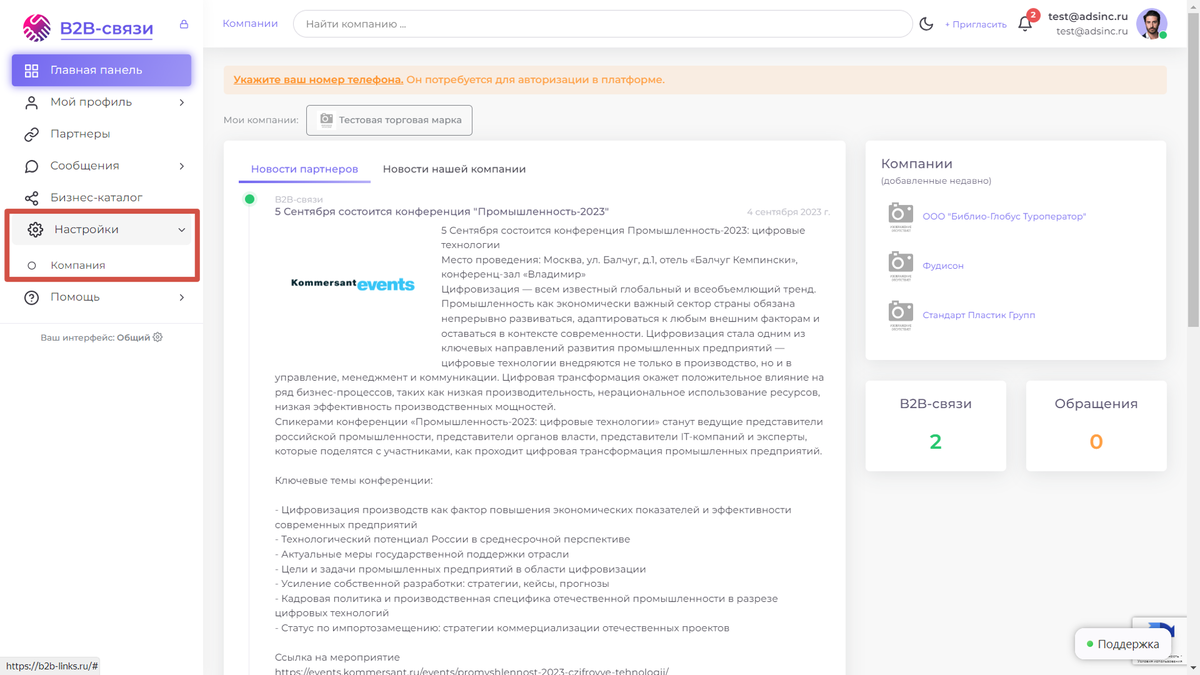Switch to Новости нашей компании tab
Viewport: 1200px width, 675px height.
(454, 169)
